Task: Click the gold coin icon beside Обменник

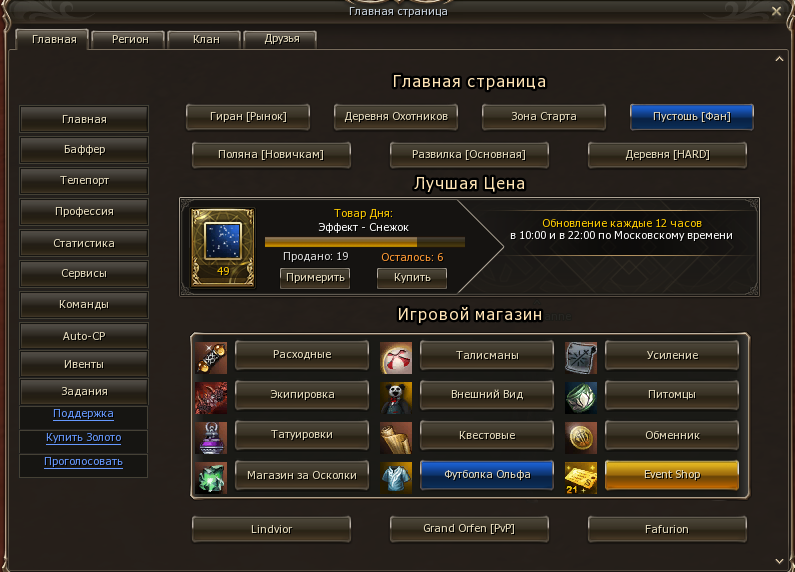Action: [x=581, y=438]
